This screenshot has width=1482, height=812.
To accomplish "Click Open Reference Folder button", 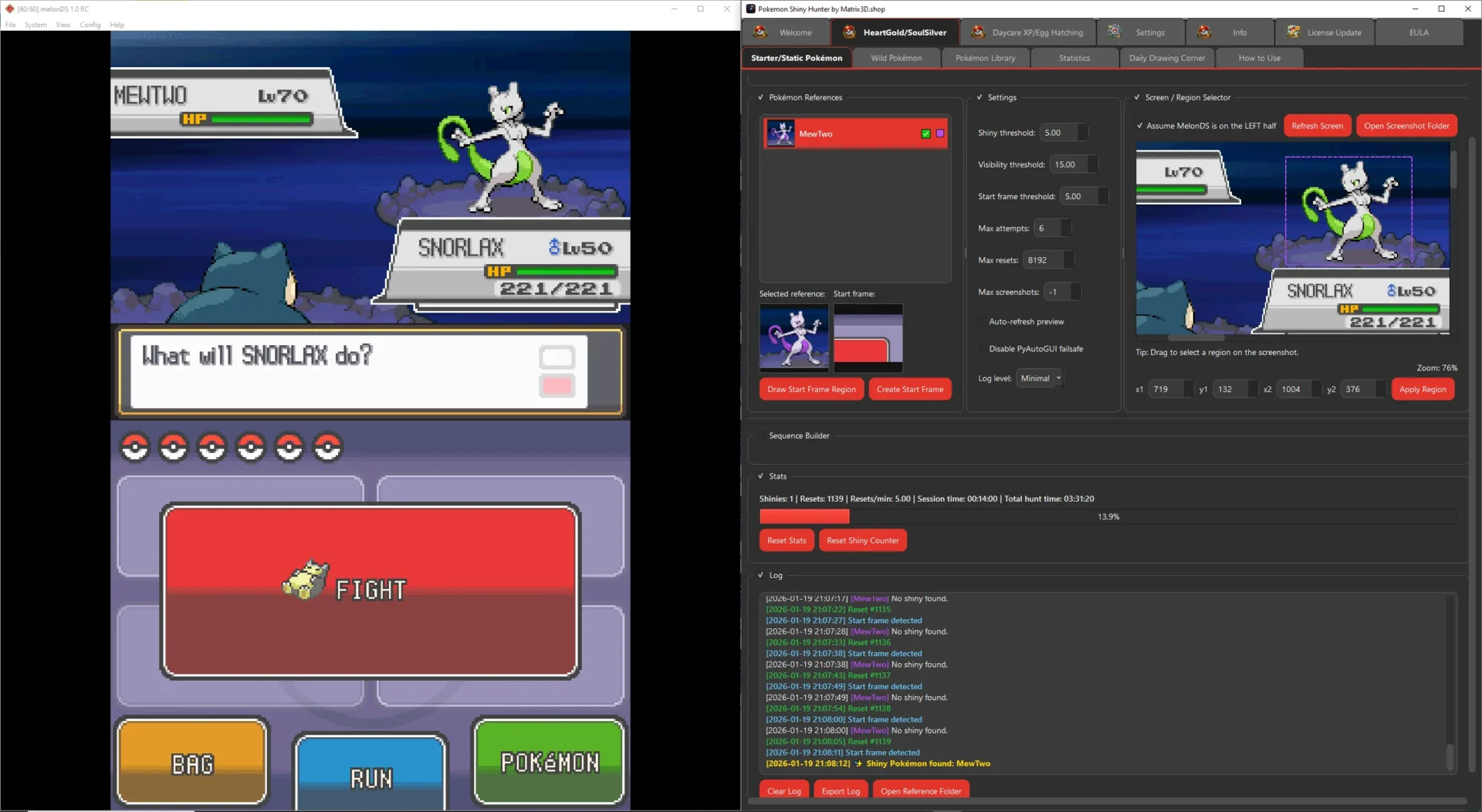I will (x=921, y=790).
